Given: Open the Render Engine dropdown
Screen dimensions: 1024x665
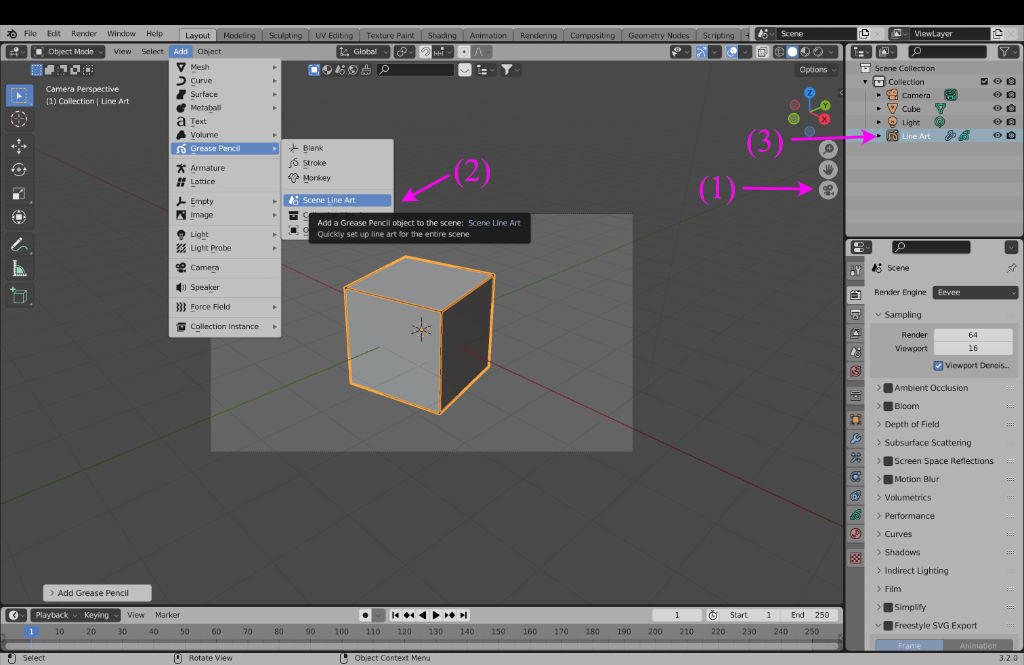Looking at the screenshot, I should [975, 293].
